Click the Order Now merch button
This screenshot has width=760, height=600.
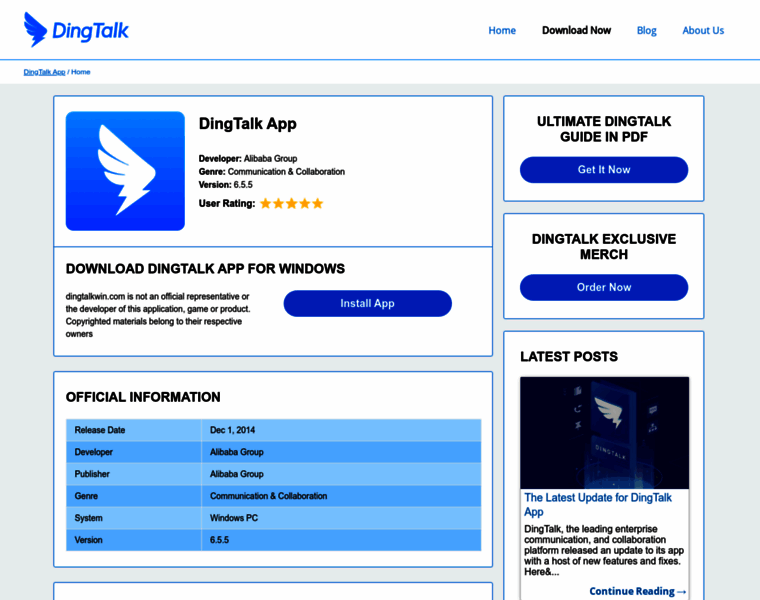pos(604,287)
